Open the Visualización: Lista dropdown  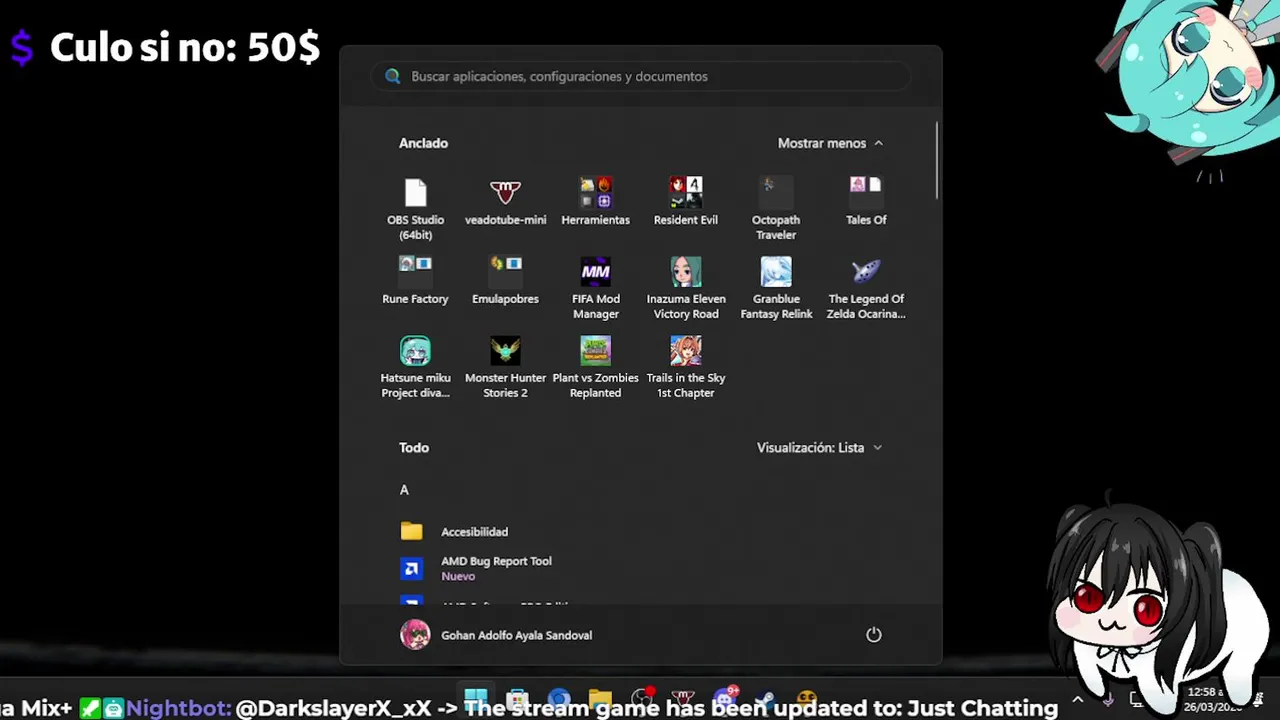coord(819,447)
